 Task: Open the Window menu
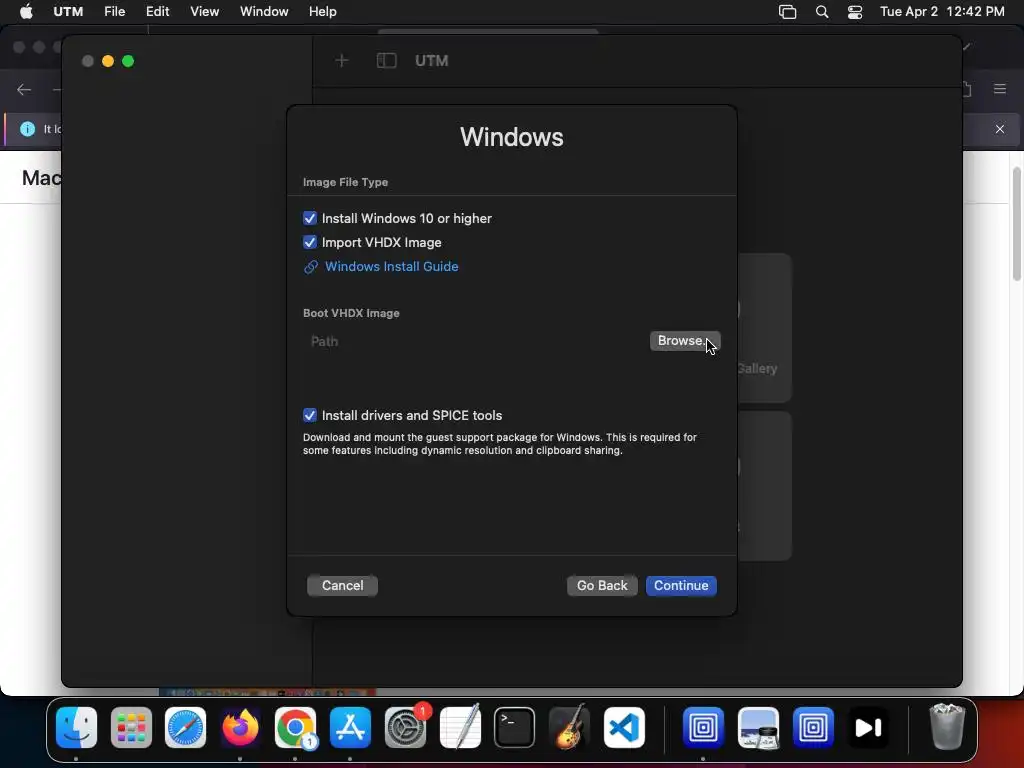[x=264, y=12]
